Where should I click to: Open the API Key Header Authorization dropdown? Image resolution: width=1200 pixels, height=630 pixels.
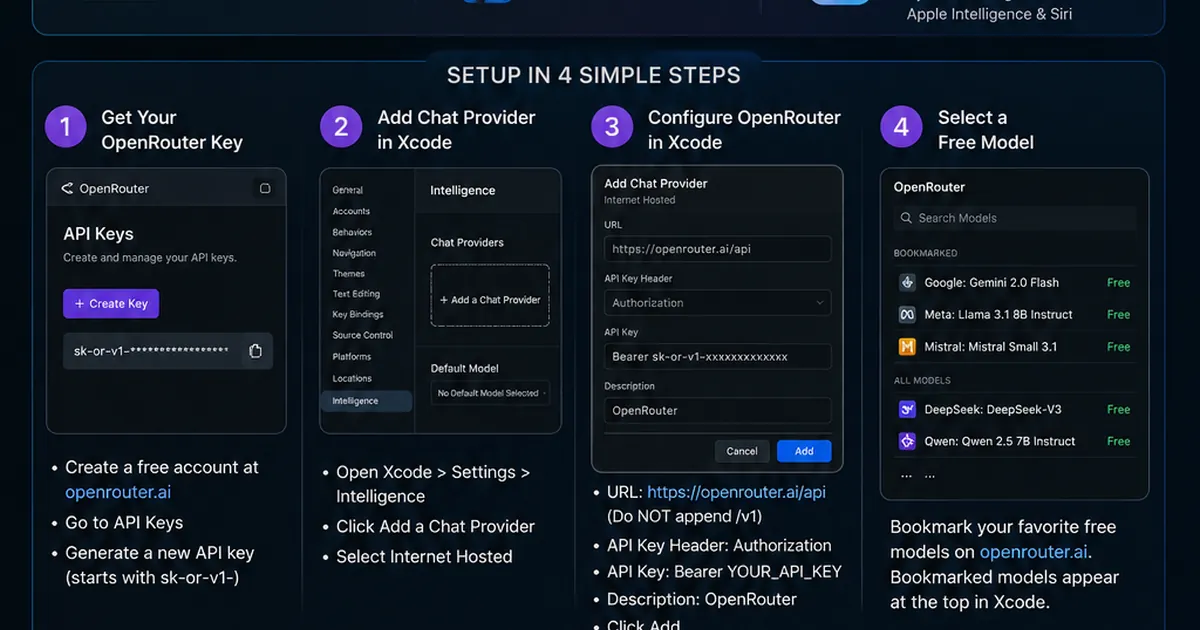click(717, 303)
